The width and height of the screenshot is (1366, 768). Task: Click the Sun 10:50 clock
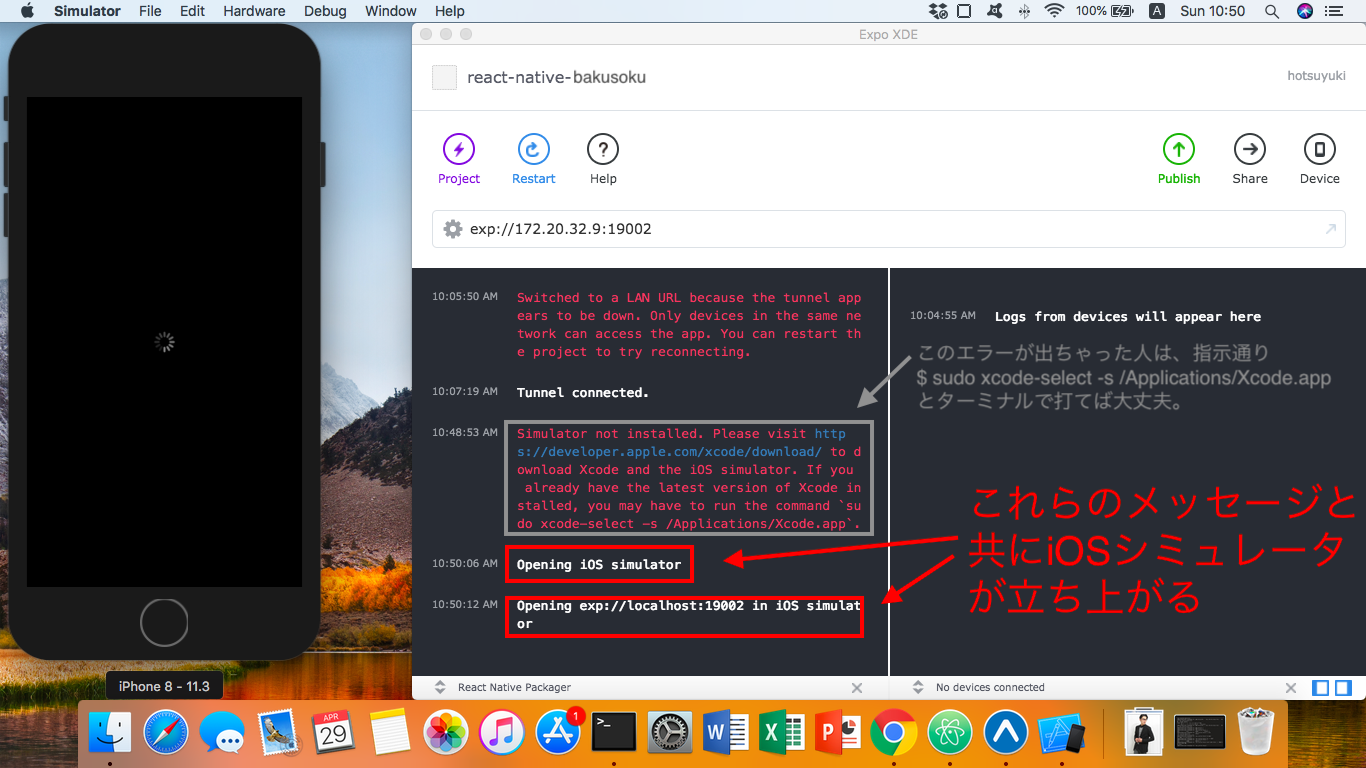(x=1212, y=11)
